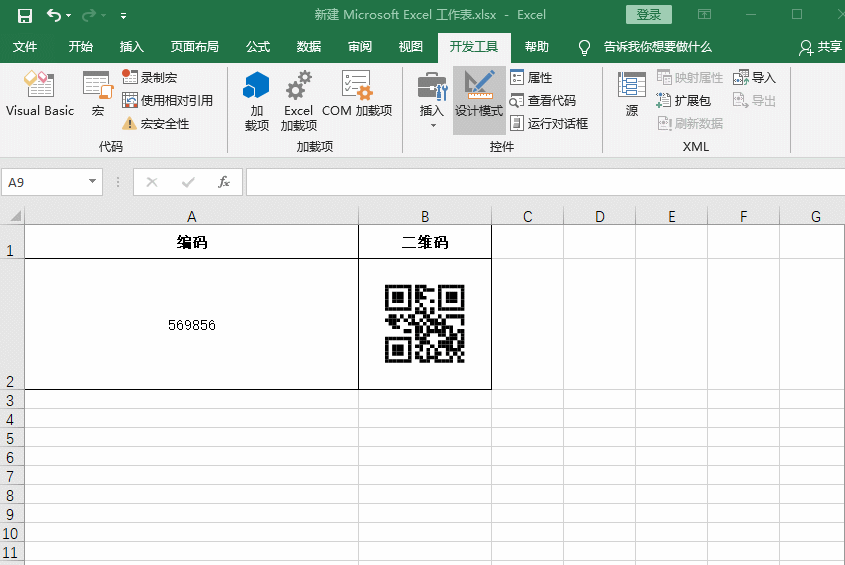Click the Save icon in title bar

click(x=25, y=16)
